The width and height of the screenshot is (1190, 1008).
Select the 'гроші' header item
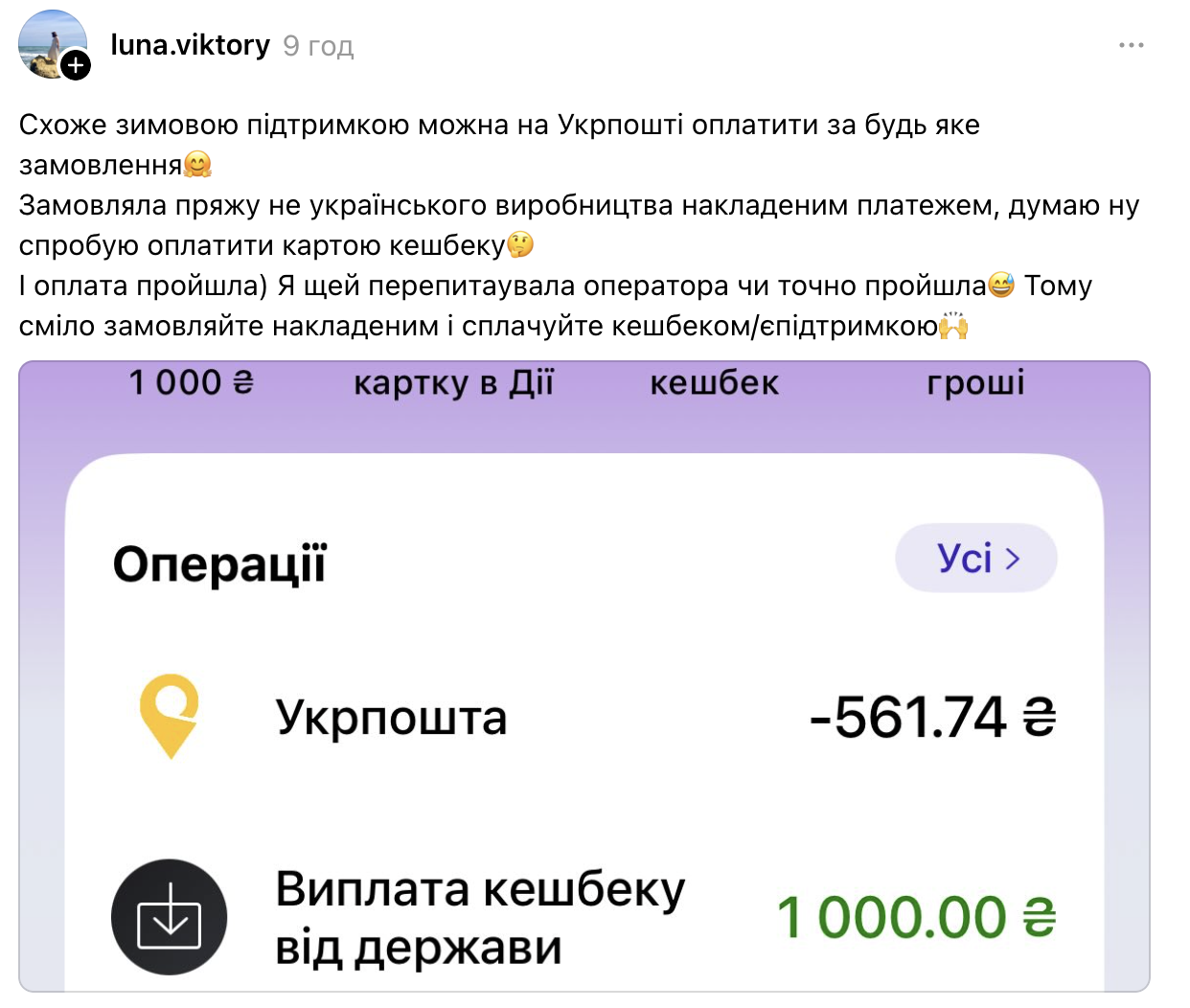point(975,383)
